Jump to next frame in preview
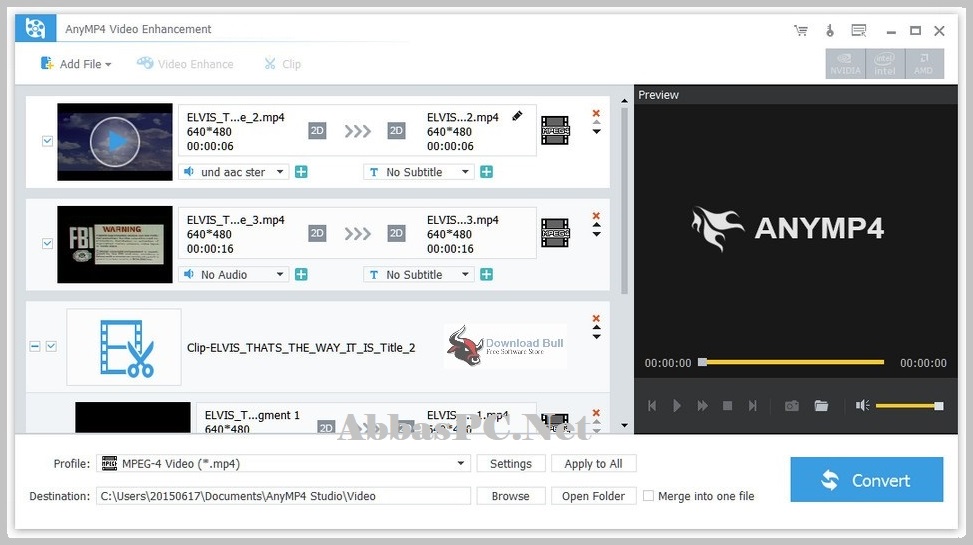Screen dimensions: 973x545 753,406
